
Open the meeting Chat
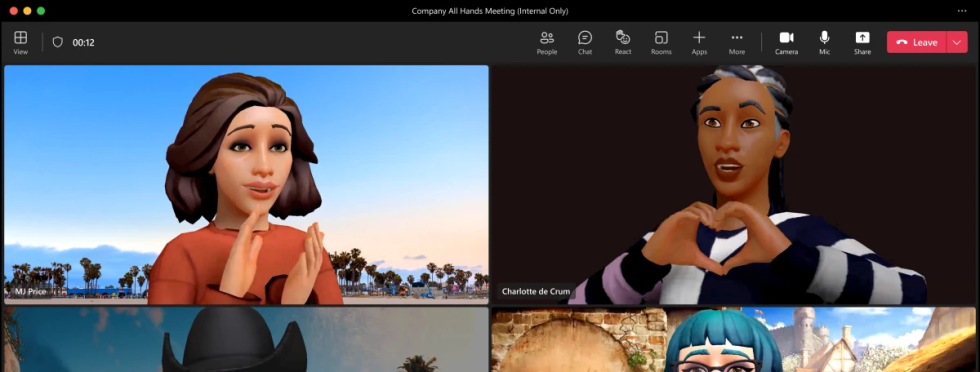pyautogui.click(x=585, y=42)
